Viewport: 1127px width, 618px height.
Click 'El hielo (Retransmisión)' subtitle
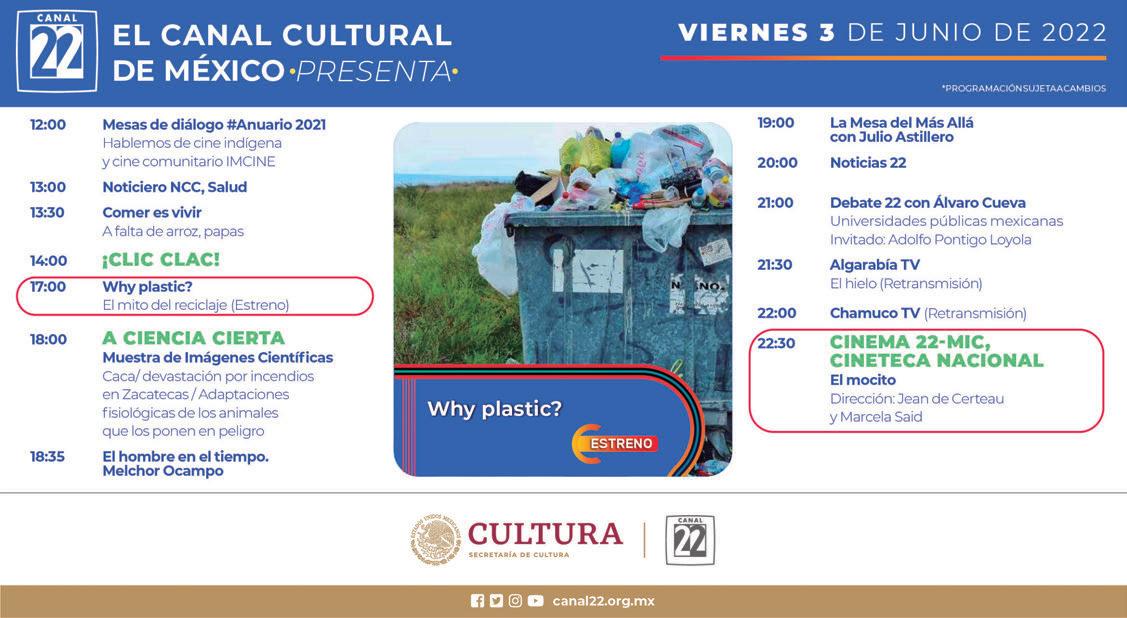click(x=906, y=284)
